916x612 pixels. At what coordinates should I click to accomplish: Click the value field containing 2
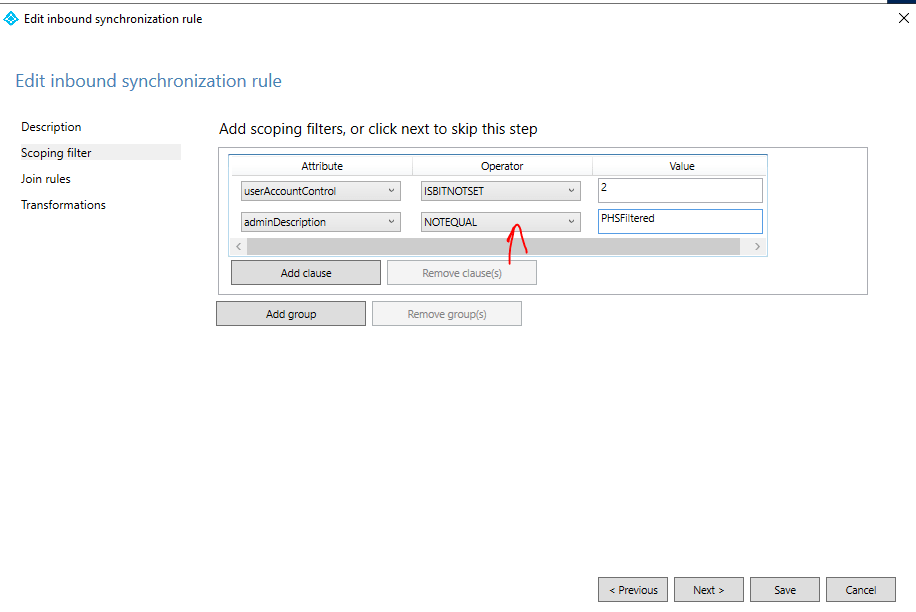tap(680, 190)
